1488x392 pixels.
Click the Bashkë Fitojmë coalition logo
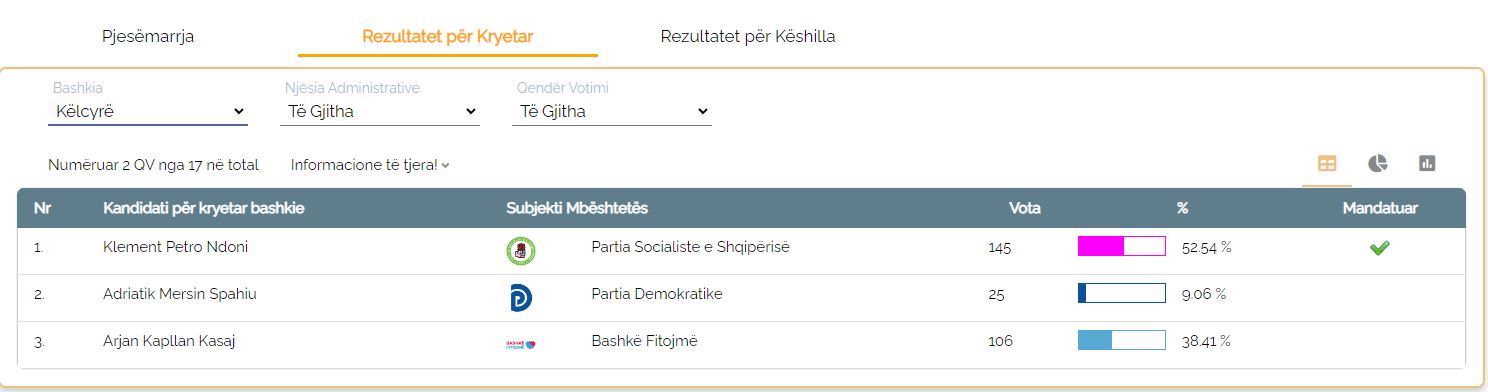[x=521, y=344]
